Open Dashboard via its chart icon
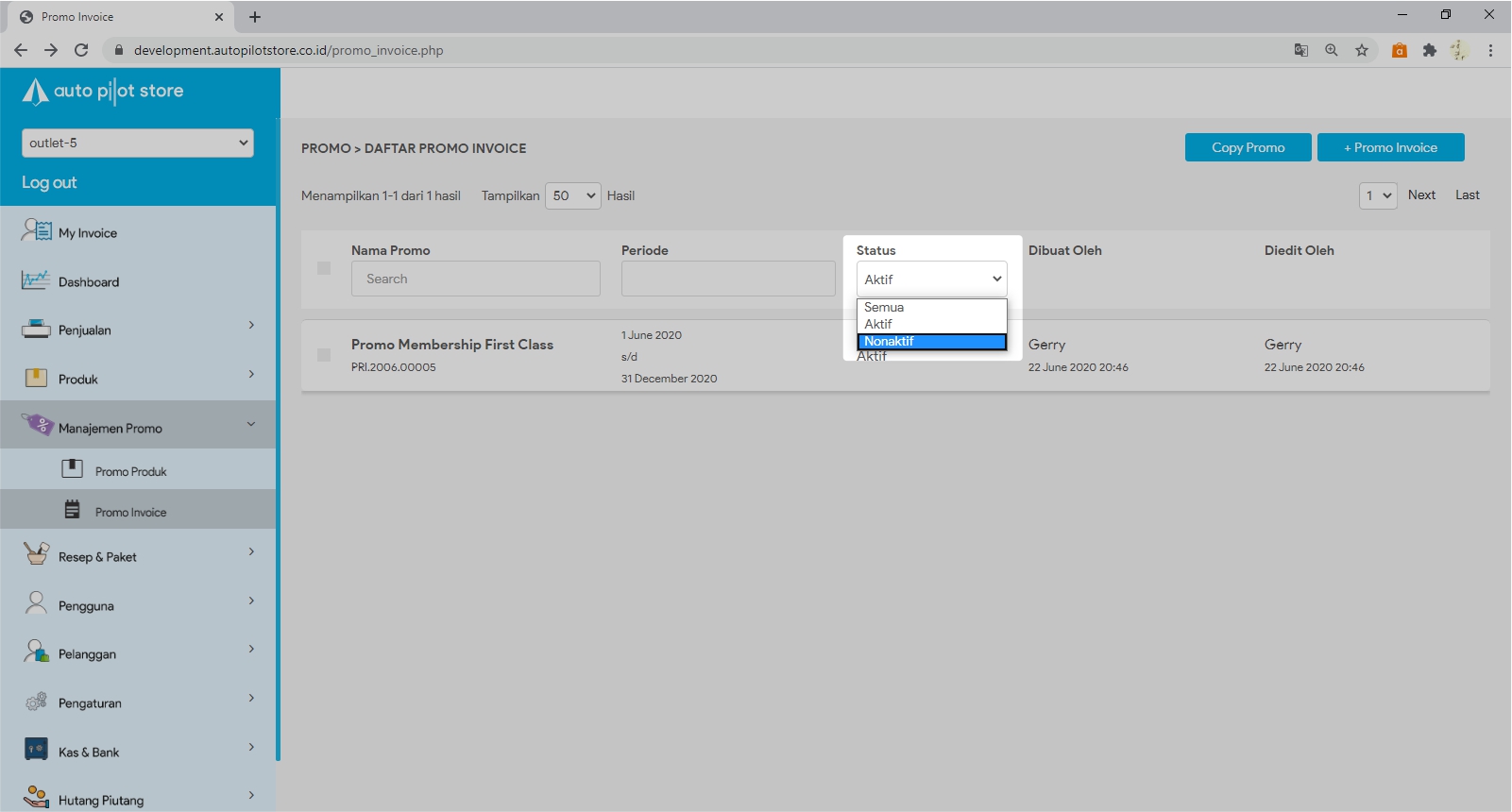This screenshot has height=812, width=1512. point(36,280)
